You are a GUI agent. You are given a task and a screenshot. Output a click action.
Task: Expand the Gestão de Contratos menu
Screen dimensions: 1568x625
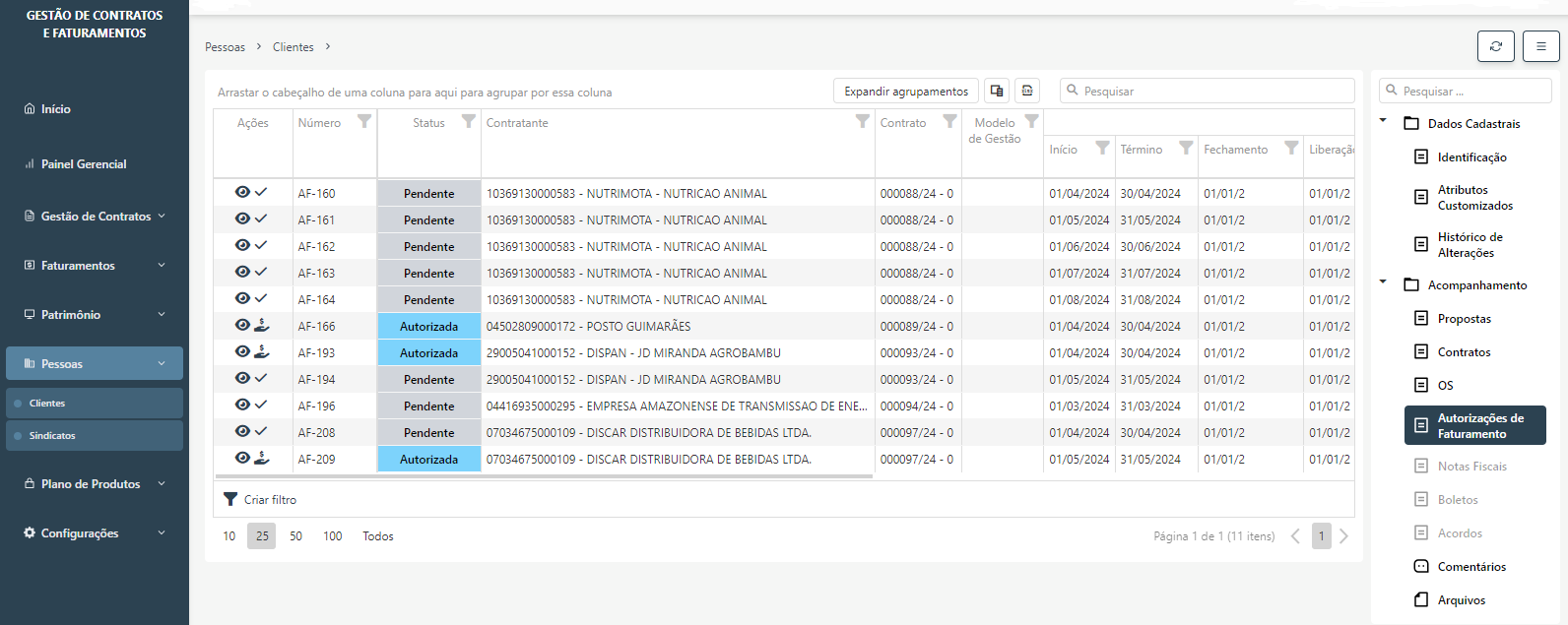(96, 217)
